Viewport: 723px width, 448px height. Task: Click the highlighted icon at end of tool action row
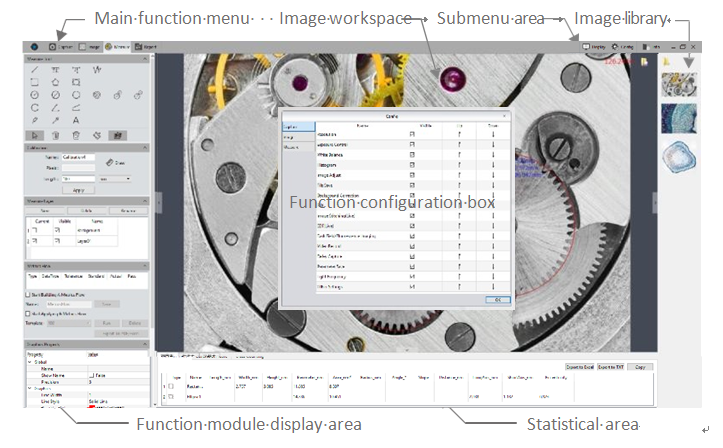click(118, 136)
